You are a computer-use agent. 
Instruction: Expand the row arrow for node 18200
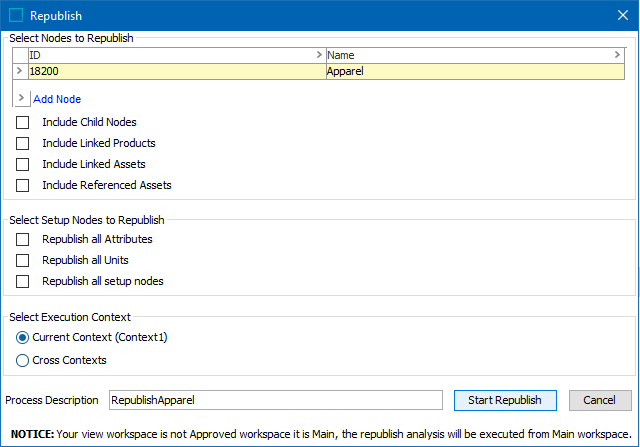pyautogui.click(x=20, y=71)
